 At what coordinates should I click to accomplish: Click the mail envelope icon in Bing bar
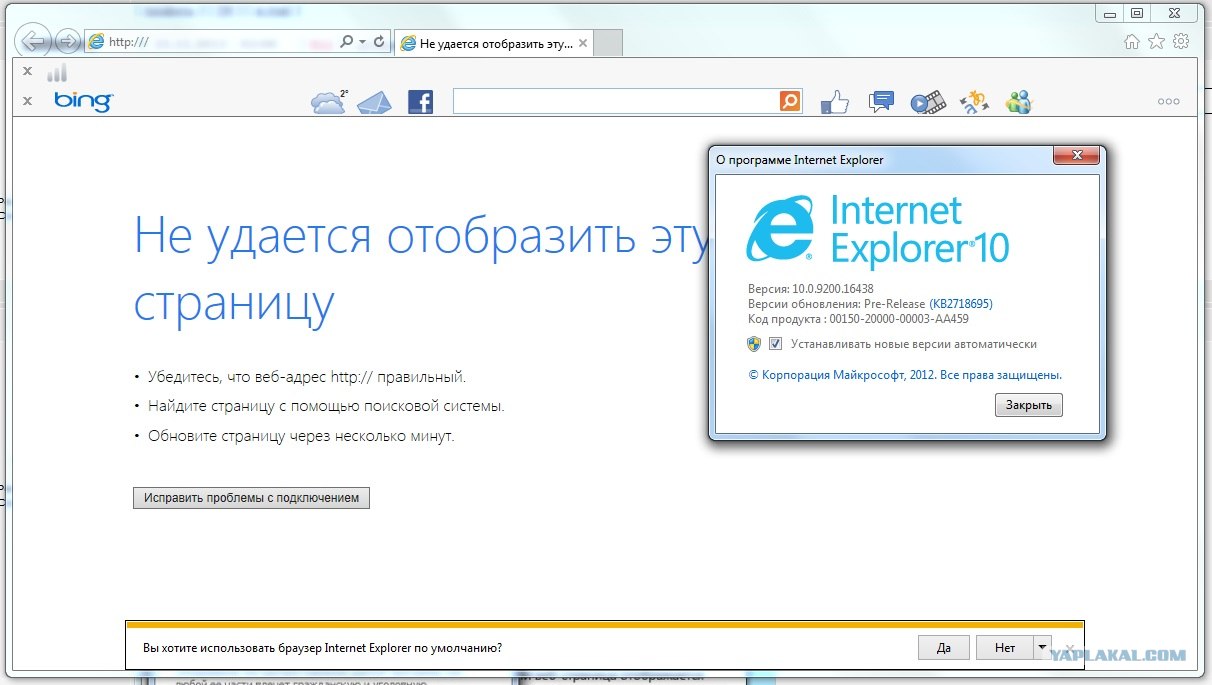pos(374,102)
